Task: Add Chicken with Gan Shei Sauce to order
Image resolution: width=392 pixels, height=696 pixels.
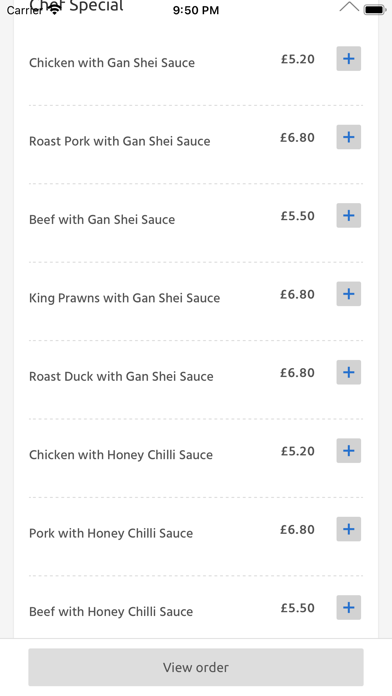Action: pyautogui.click(x=348, y=59)
